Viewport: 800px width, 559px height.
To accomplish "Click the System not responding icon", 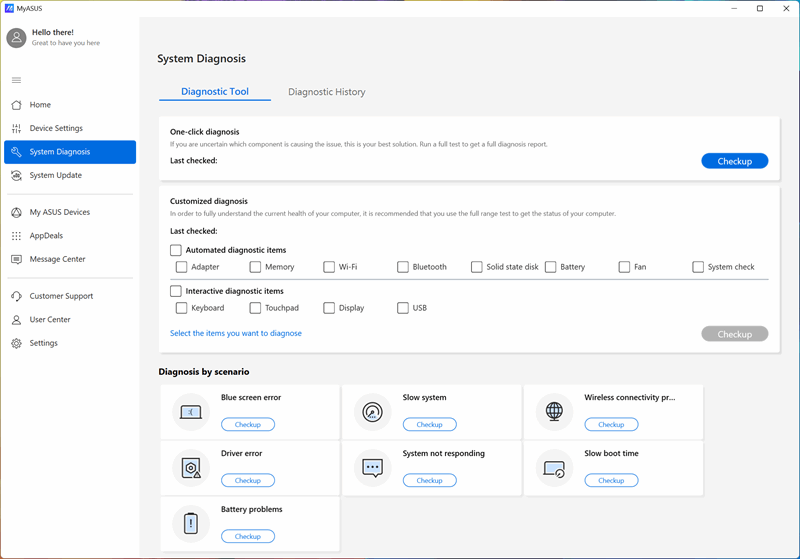I will point(372,468).
